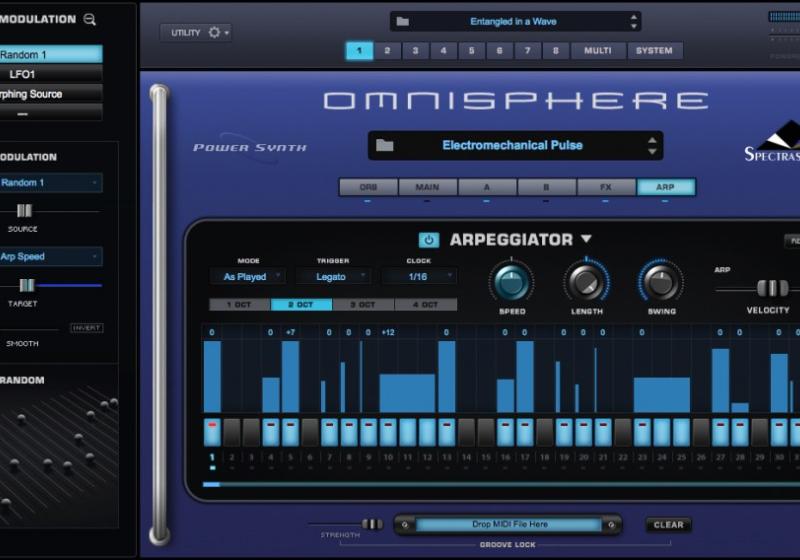
Task: Select LFO1 in the modulation list
Action: pos(50,74)
